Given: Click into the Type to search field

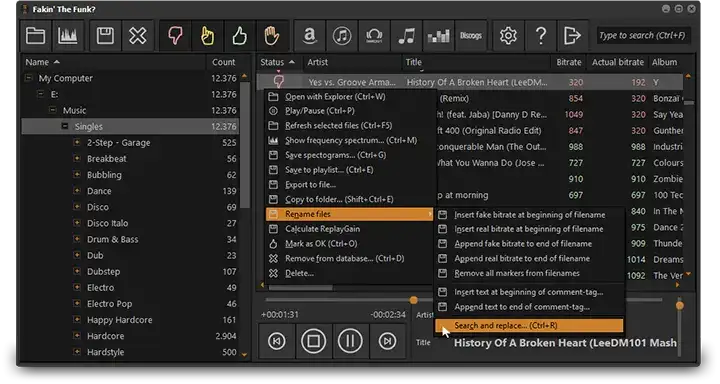Looking at the screenshot, I should (x=643, y=35).
